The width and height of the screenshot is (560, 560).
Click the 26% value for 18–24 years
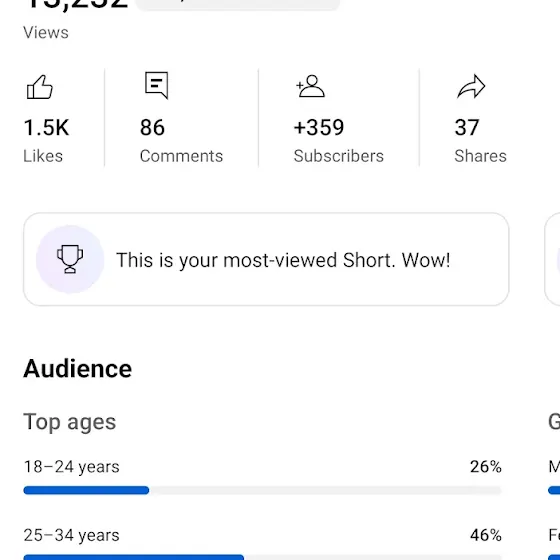pos(486,466)
